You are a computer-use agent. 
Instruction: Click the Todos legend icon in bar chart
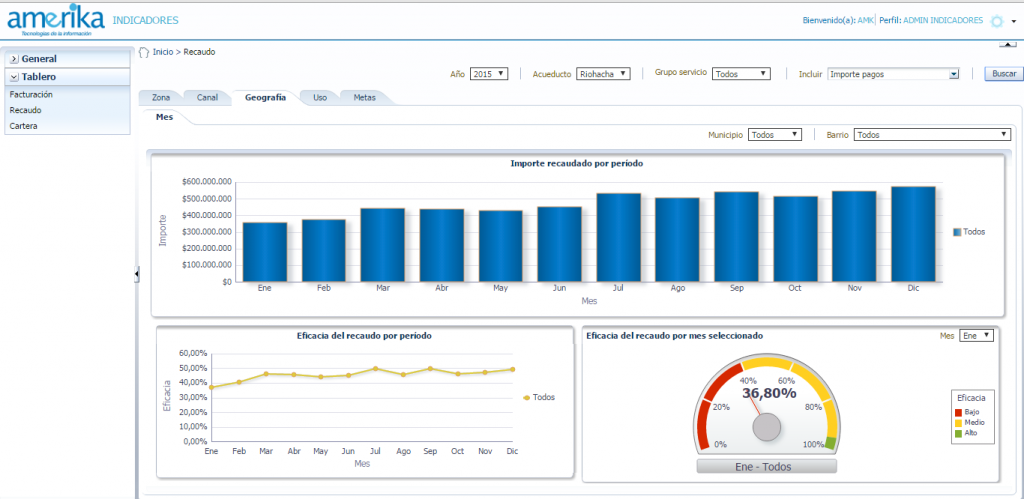point(957,231)
